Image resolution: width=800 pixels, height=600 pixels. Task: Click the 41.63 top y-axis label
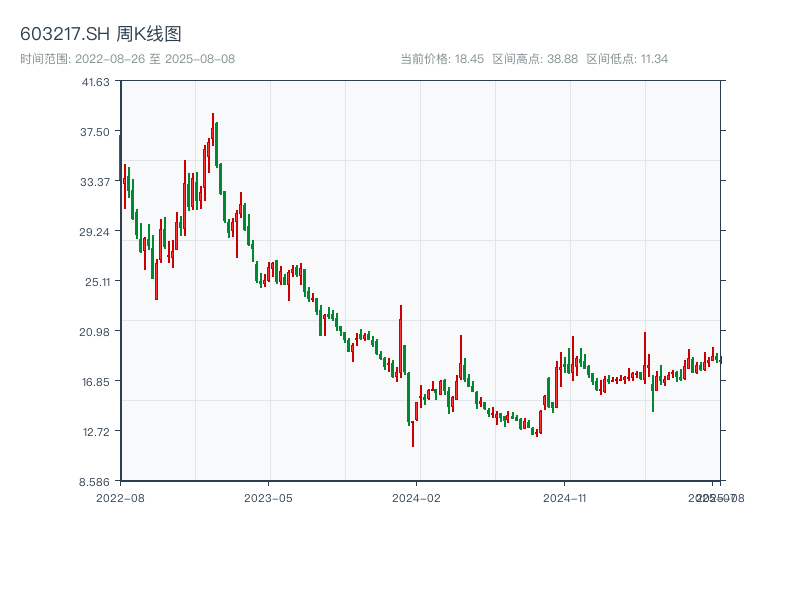click(96, 82)
